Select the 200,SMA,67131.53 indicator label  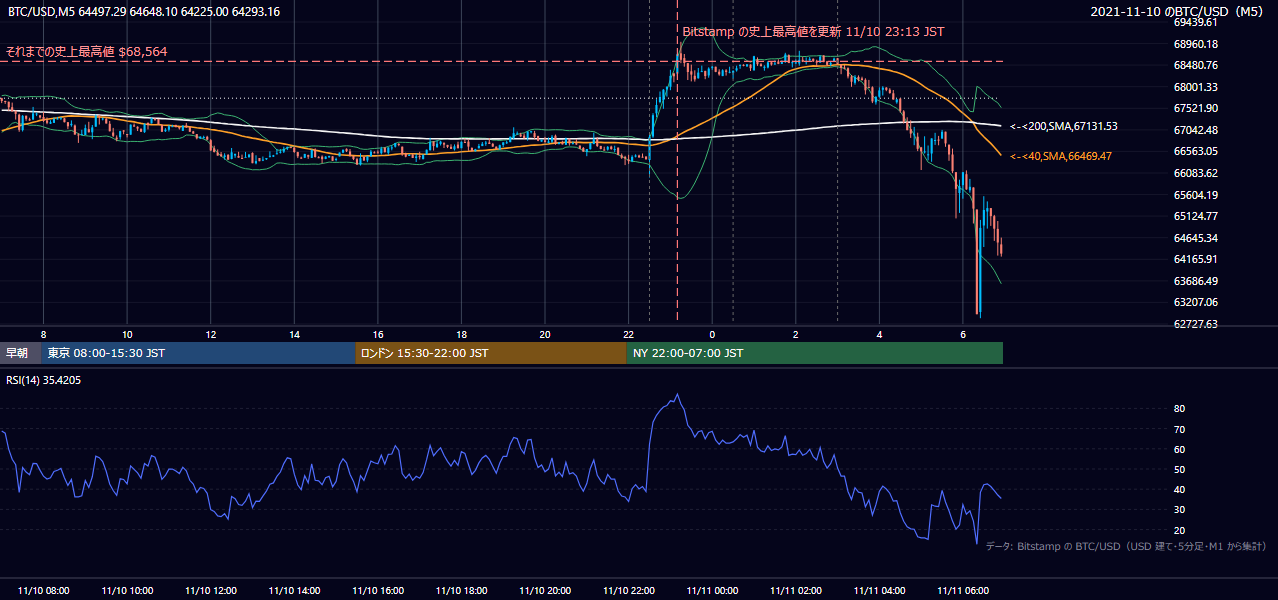1064,127
